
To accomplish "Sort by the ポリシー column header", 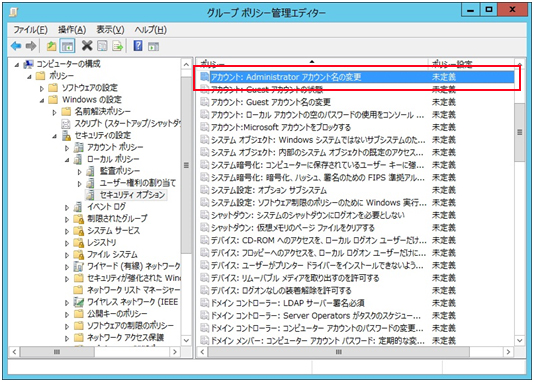I will 312,63.
